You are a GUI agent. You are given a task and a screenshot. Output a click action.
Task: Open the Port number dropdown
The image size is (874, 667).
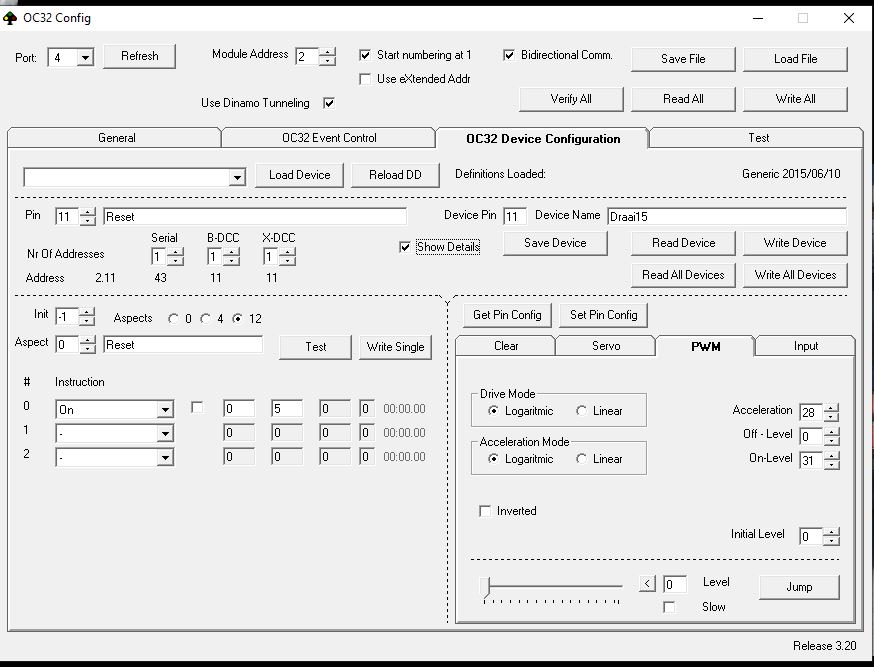coord(85,58)
